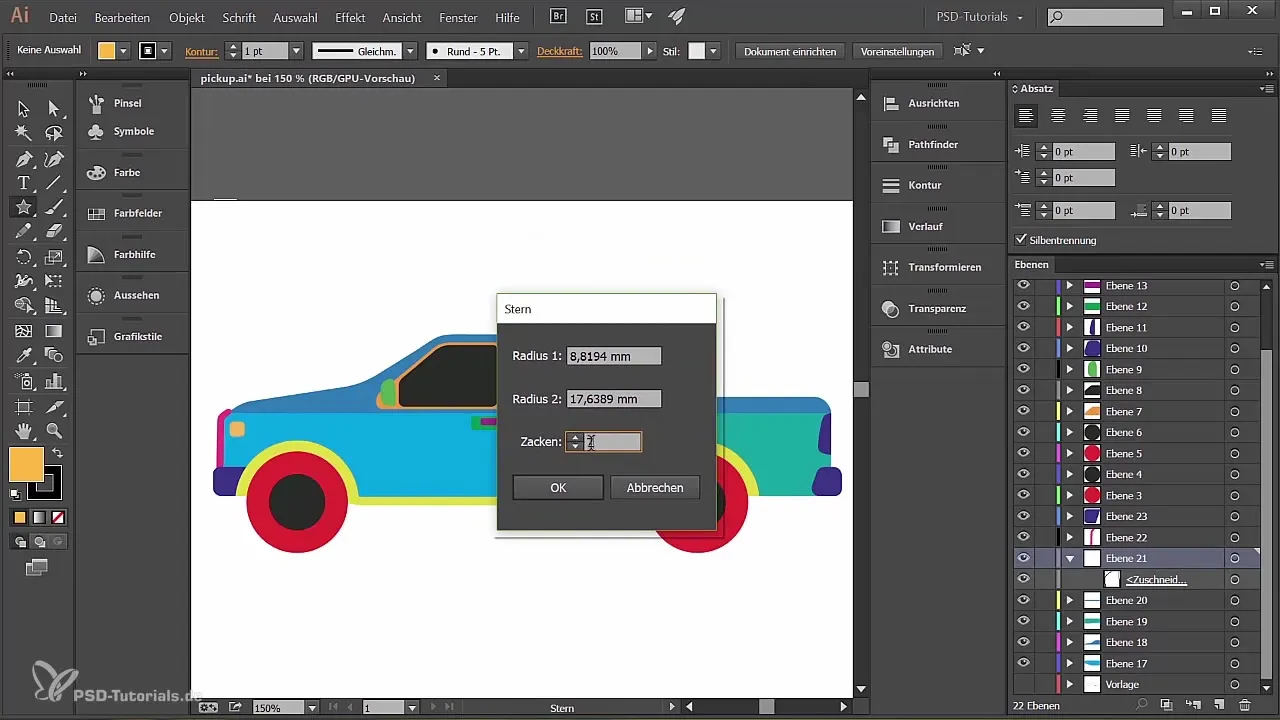The width and height of the screenshot is (1280, 720).
Task: Select the Pen tool
Action: point(24,158)
